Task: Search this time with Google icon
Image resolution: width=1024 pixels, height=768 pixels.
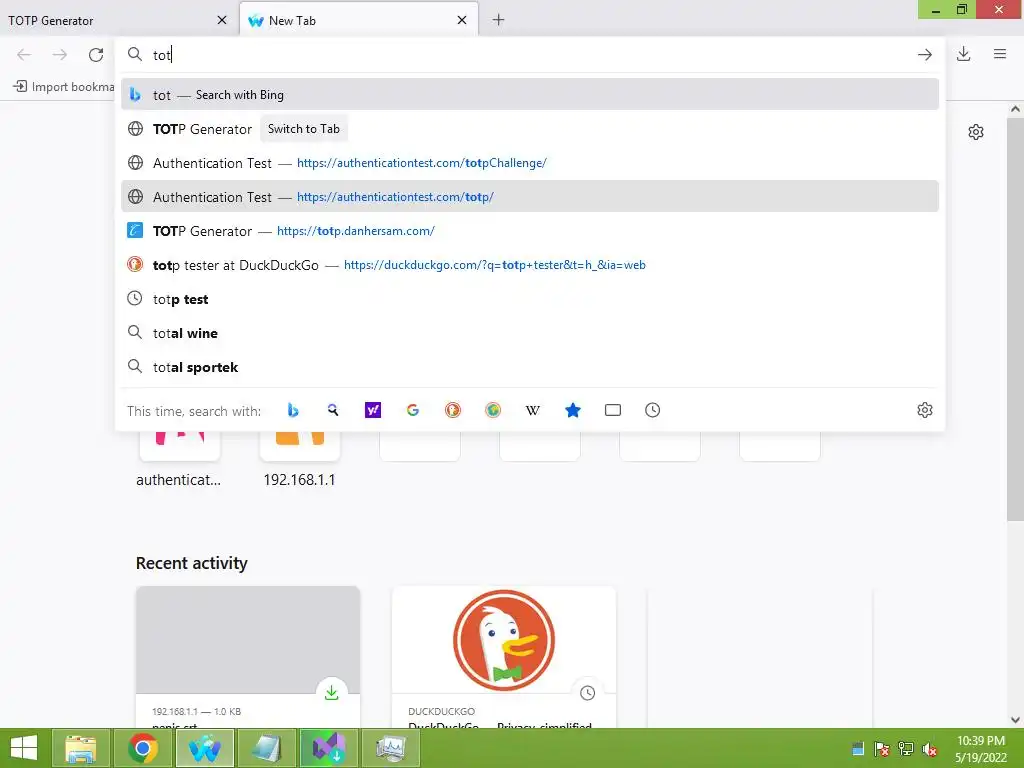Action: [x=413, y=410]
